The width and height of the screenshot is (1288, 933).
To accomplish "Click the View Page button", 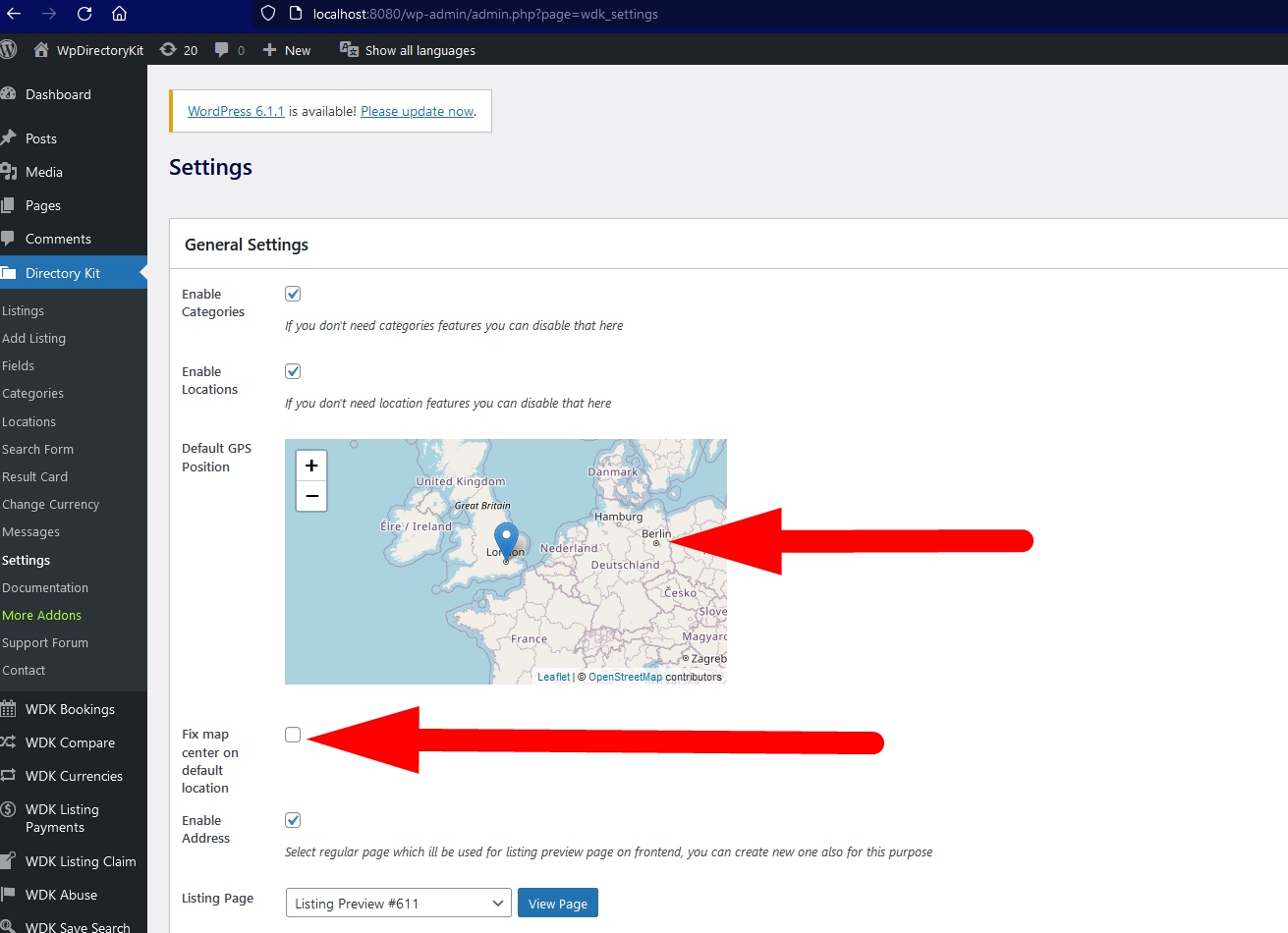I will pos(558,903).
